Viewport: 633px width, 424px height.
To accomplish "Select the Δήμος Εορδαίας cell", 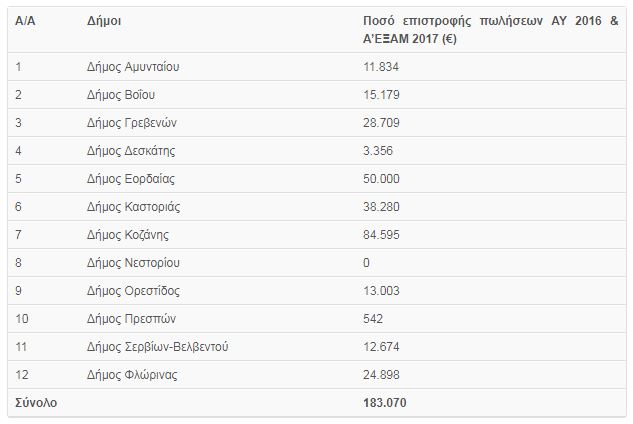I will 131,179.
